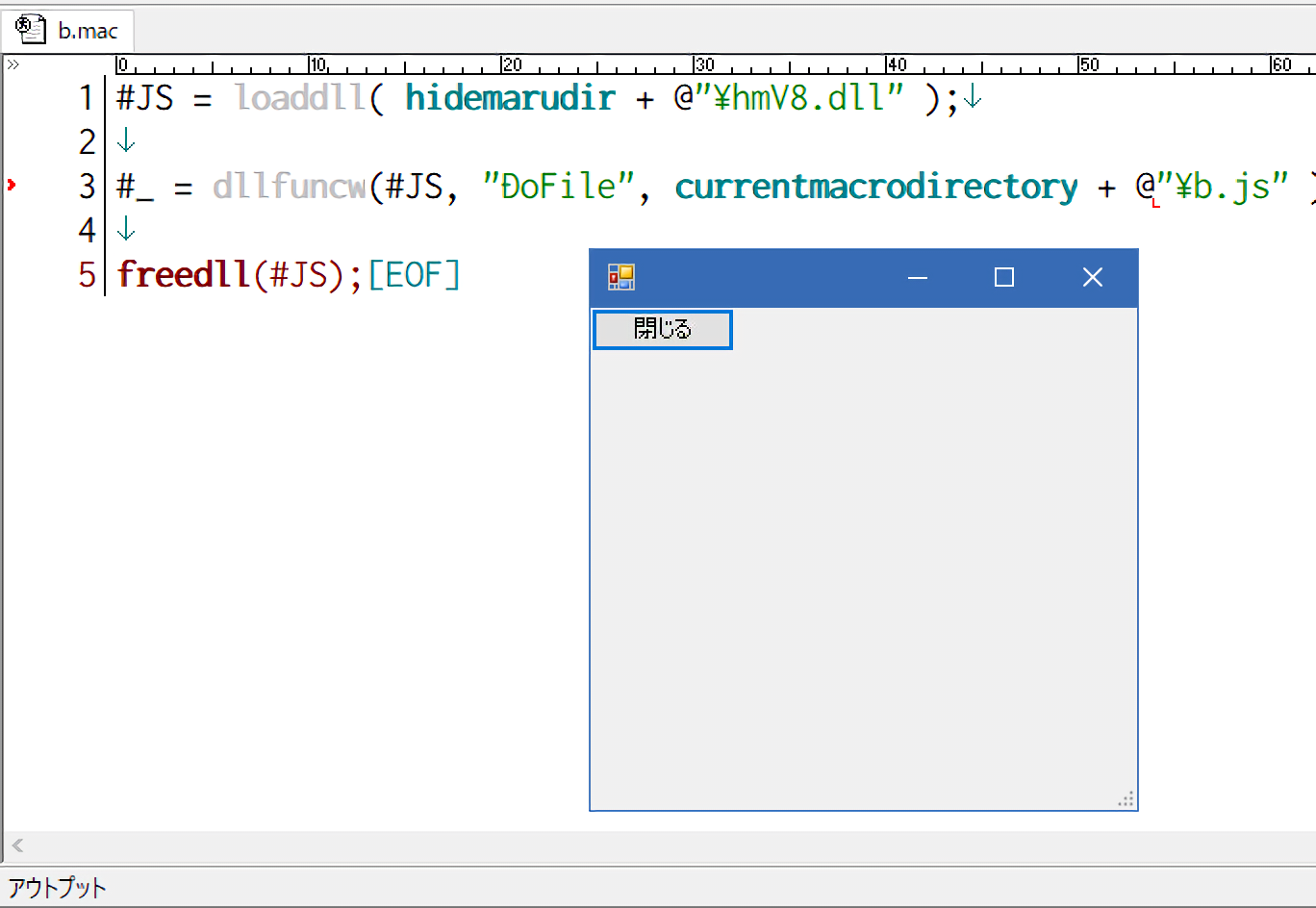1316x908 pixels.
Task: Select line number 5 in the gutter
Action: point(87,275)
